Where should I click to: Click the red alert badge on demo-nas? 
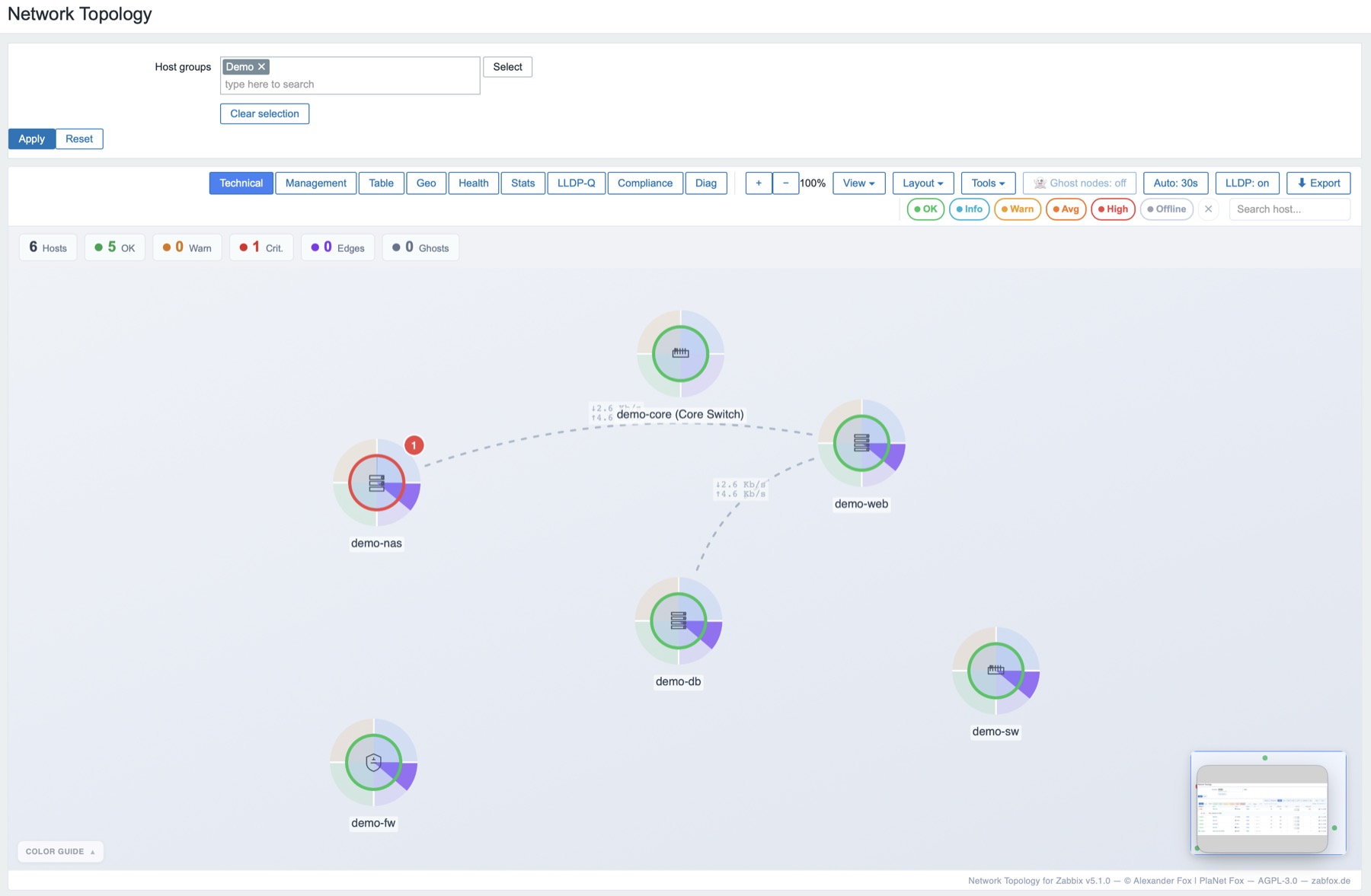coord(414,445)
